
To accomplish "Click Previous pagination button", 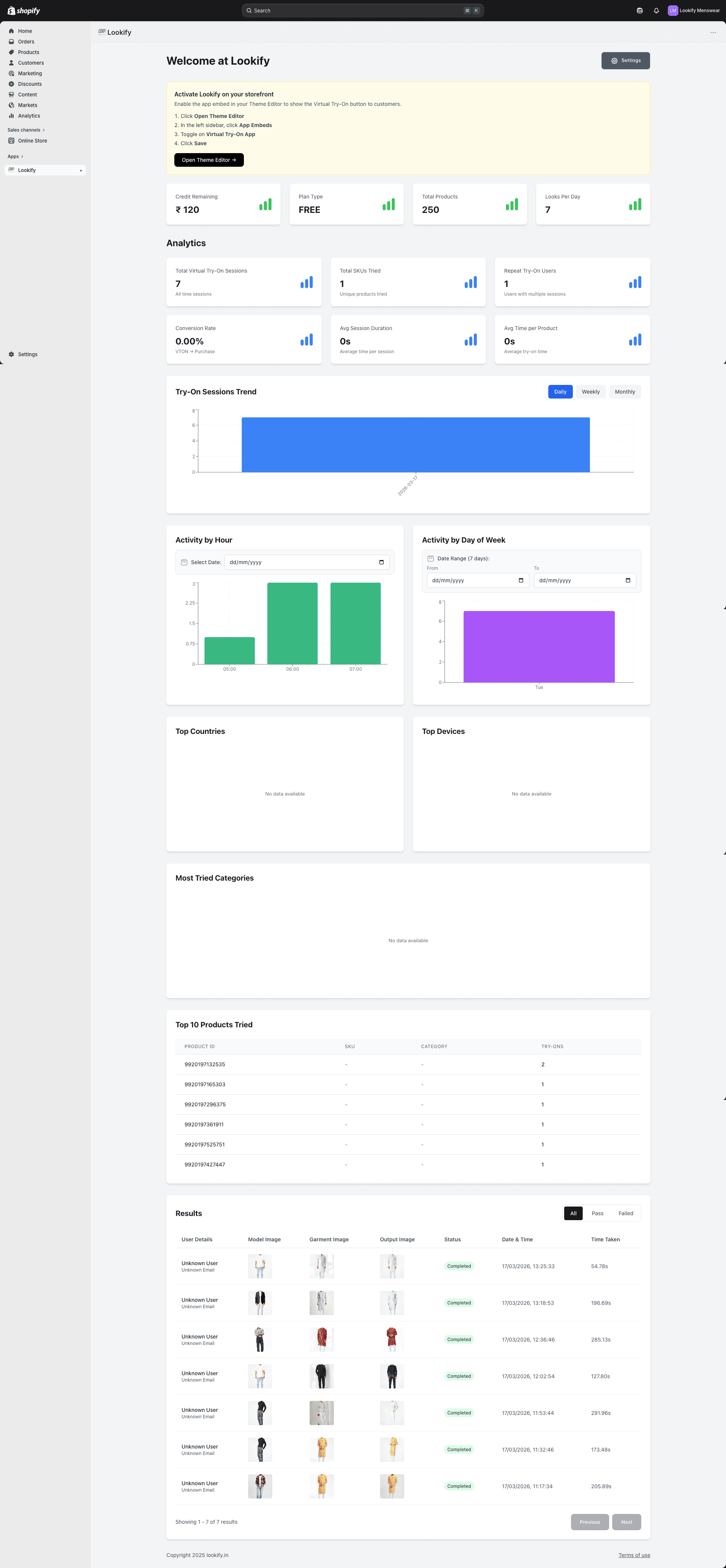I will (589, 1522).
